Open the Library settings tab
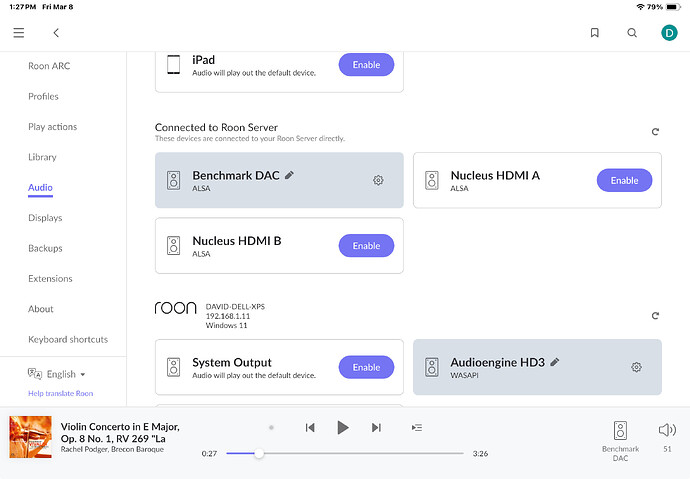The height and width of the screenshot is (479, 690). pyautogui.click(x=42, y=157)
